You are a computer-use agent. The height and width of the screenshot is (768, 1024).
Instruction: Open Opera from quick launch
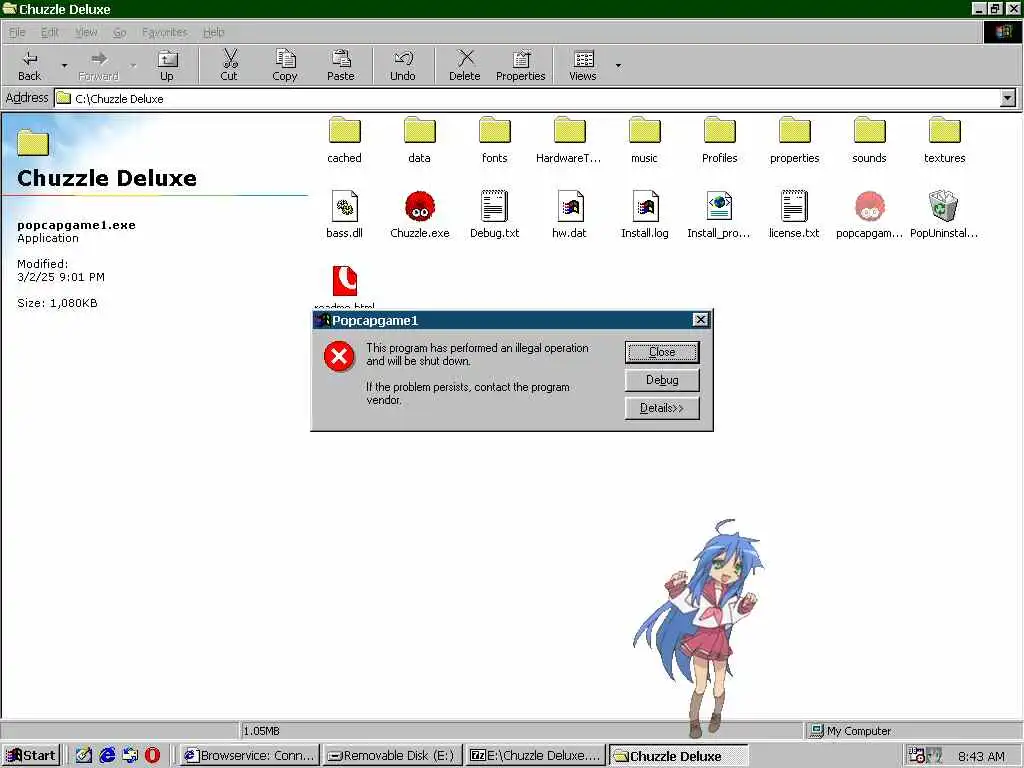152,756
